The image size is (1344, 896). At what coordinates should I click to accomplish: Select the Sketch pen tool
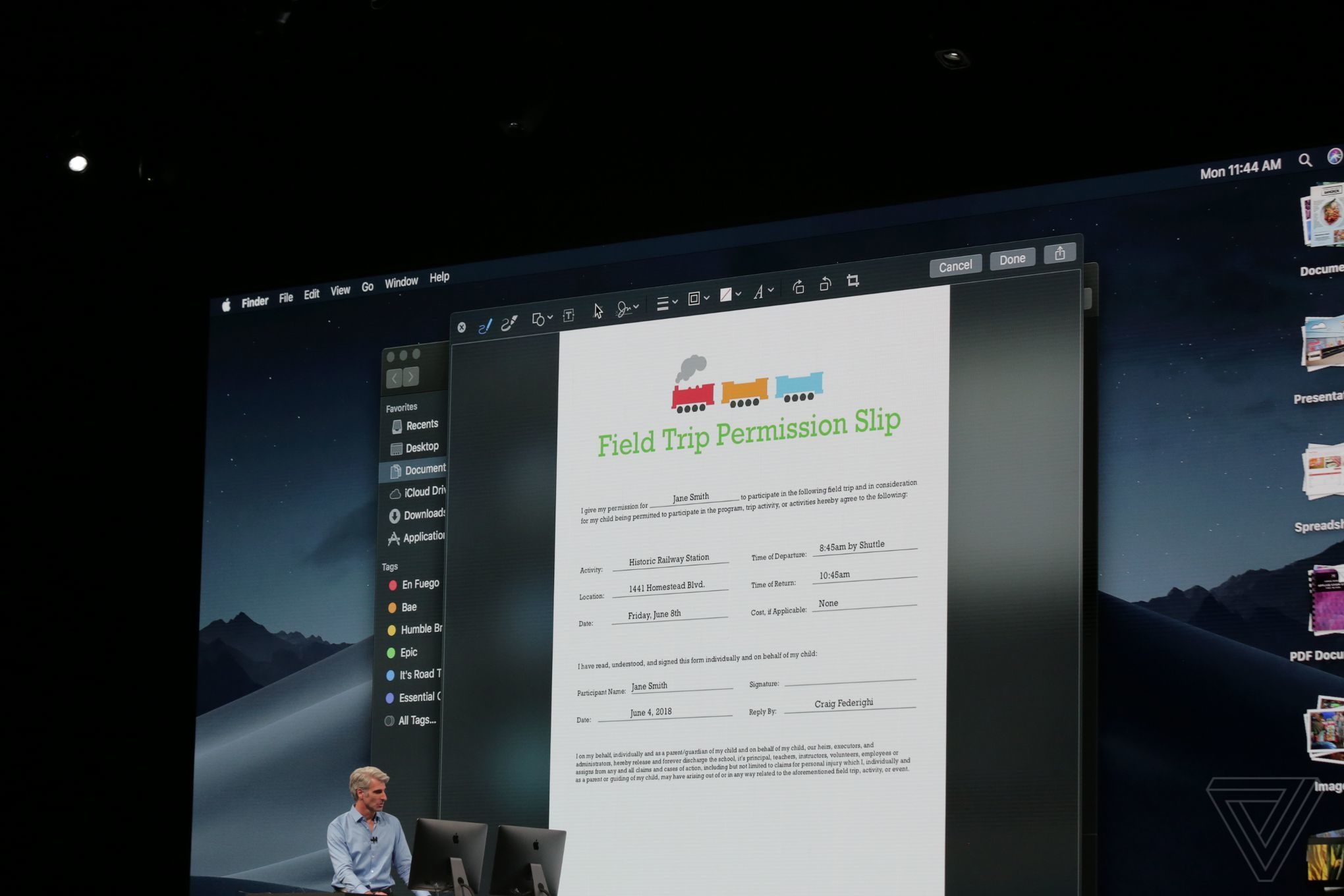coord(485,326)
